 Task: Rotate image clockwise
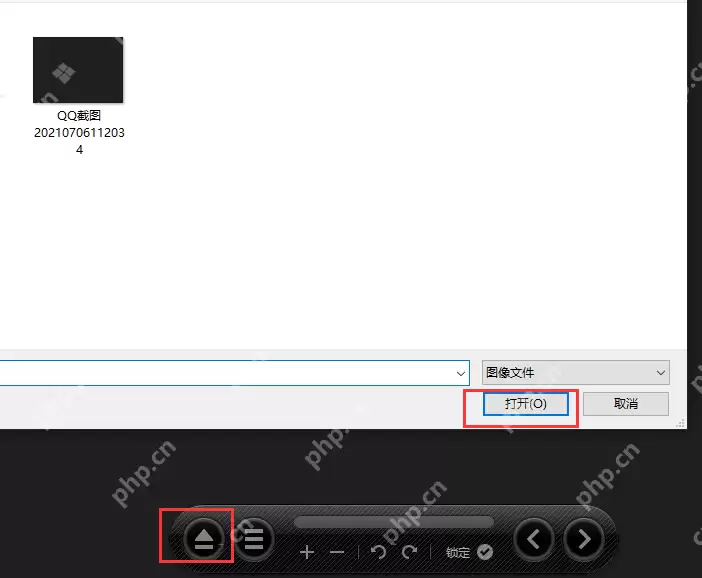click(x=409, y=552)
